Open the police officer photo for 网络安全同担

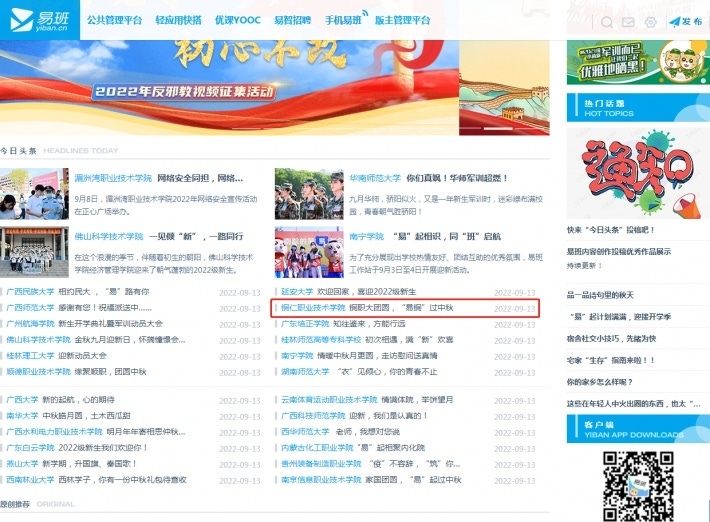[x=34, y=194]
